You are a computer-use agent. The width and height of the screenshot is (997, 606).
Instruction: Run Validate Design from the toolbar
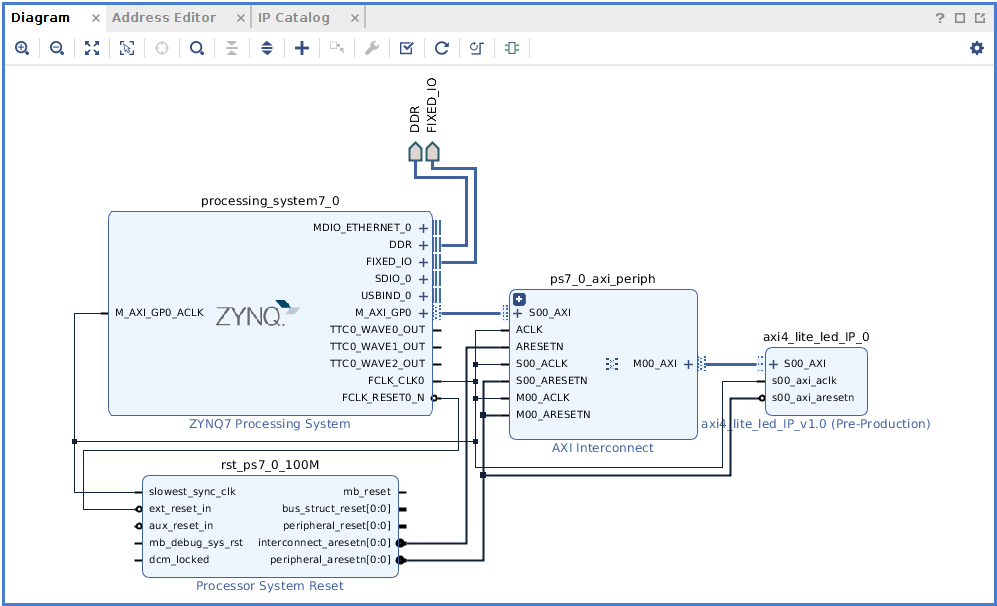(x=406, y=47)
